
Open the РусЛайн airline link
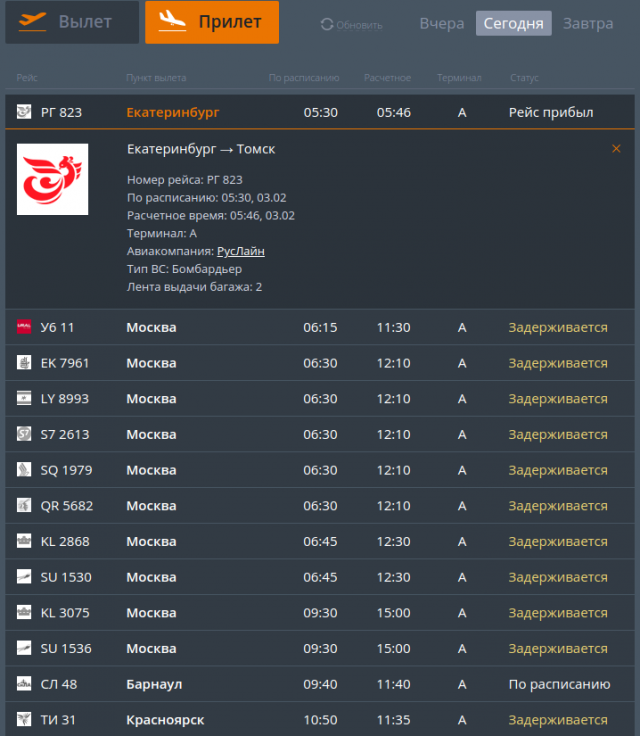[x=240, y=251]
